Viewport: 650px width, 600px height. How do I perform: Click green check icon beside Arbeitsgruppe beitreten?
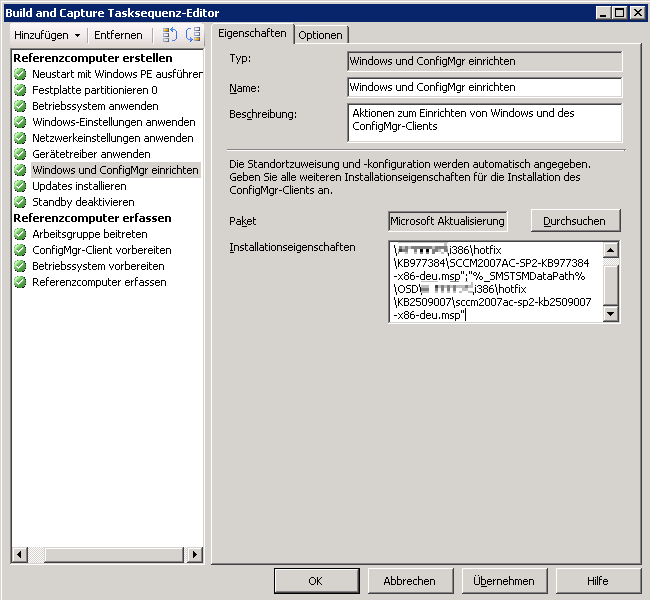[20, 234]
